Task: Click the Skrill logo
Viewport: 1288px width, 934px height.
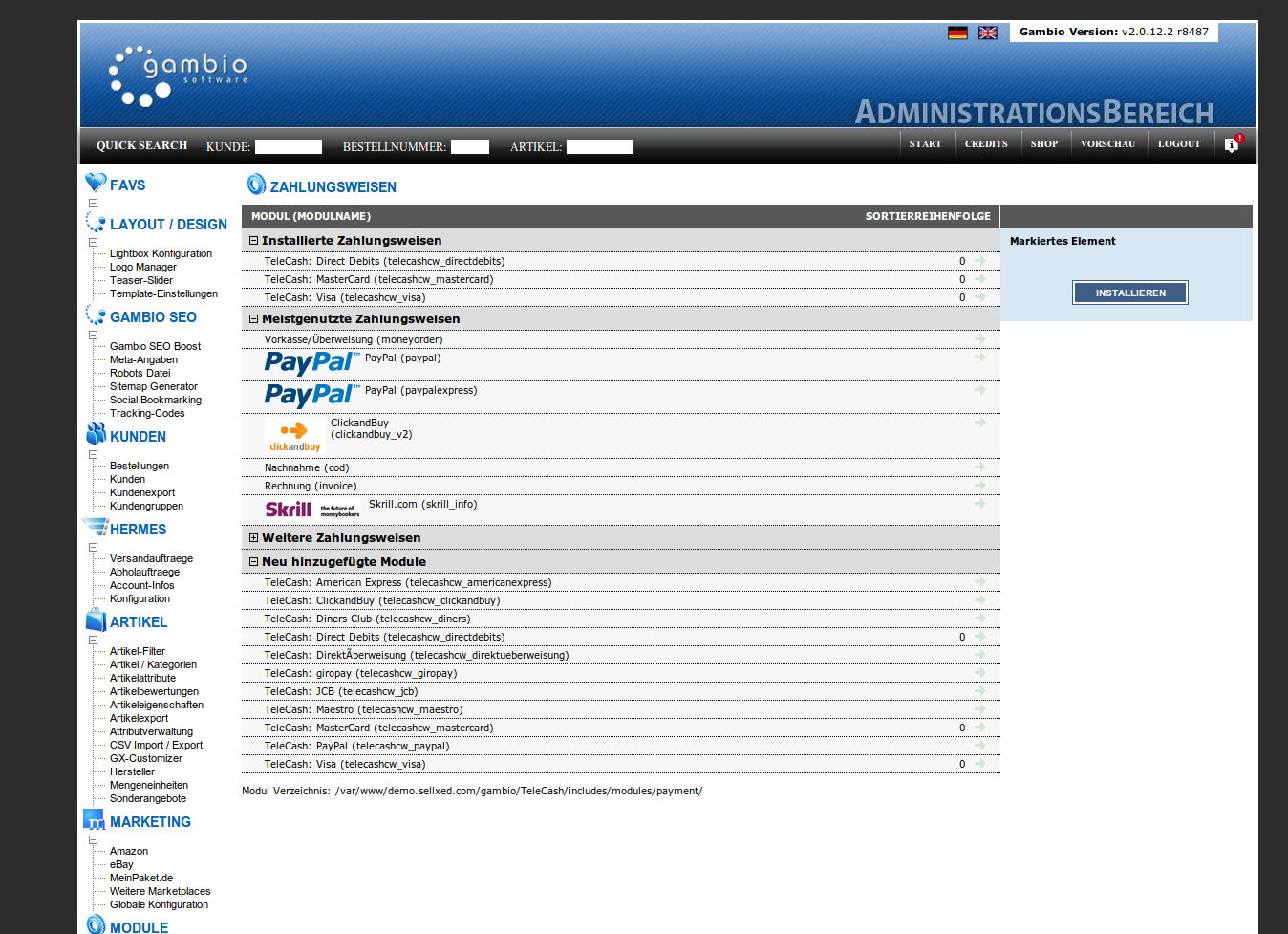Action: pyautogui.click(x=312, y=509)
